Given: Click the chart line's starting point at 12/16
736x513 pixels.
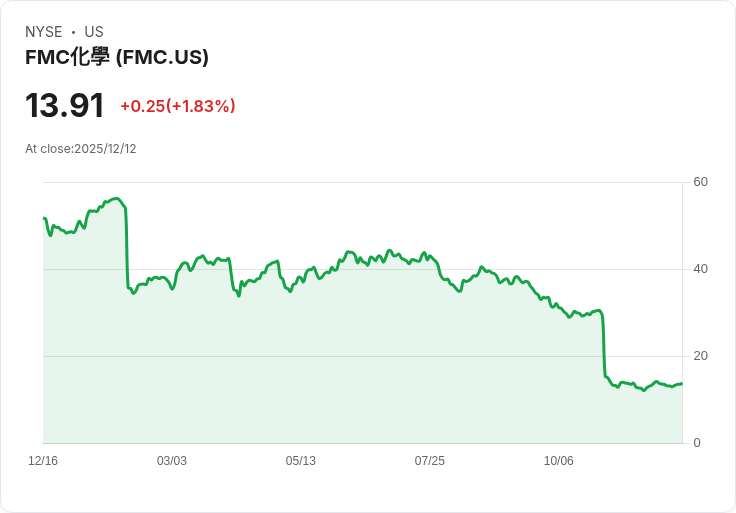Looking at the screenshot, I should (44, 218).
